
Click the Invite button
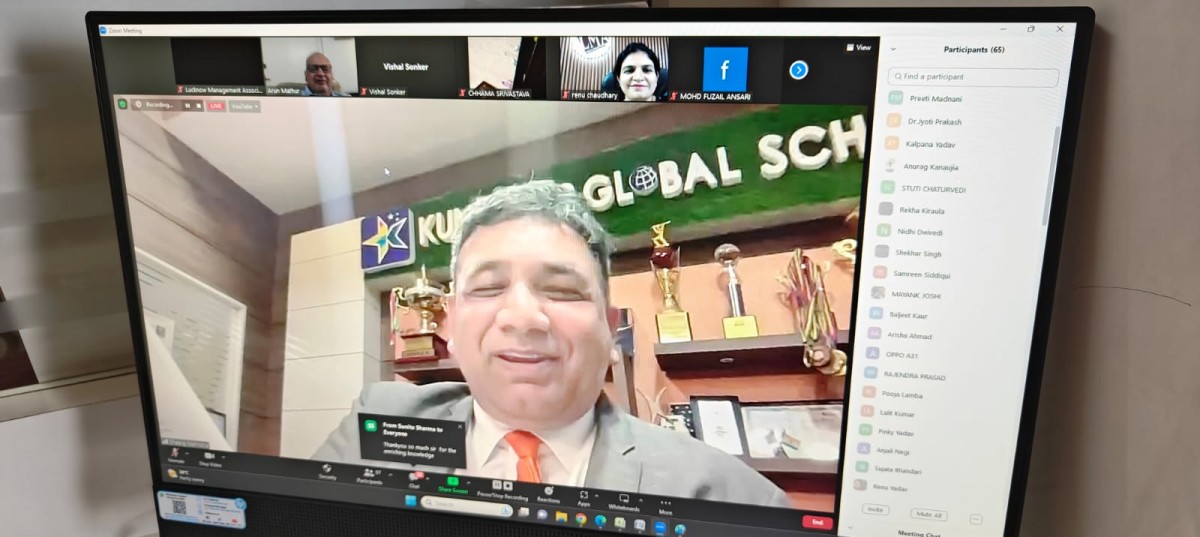[x=875, y=510]
